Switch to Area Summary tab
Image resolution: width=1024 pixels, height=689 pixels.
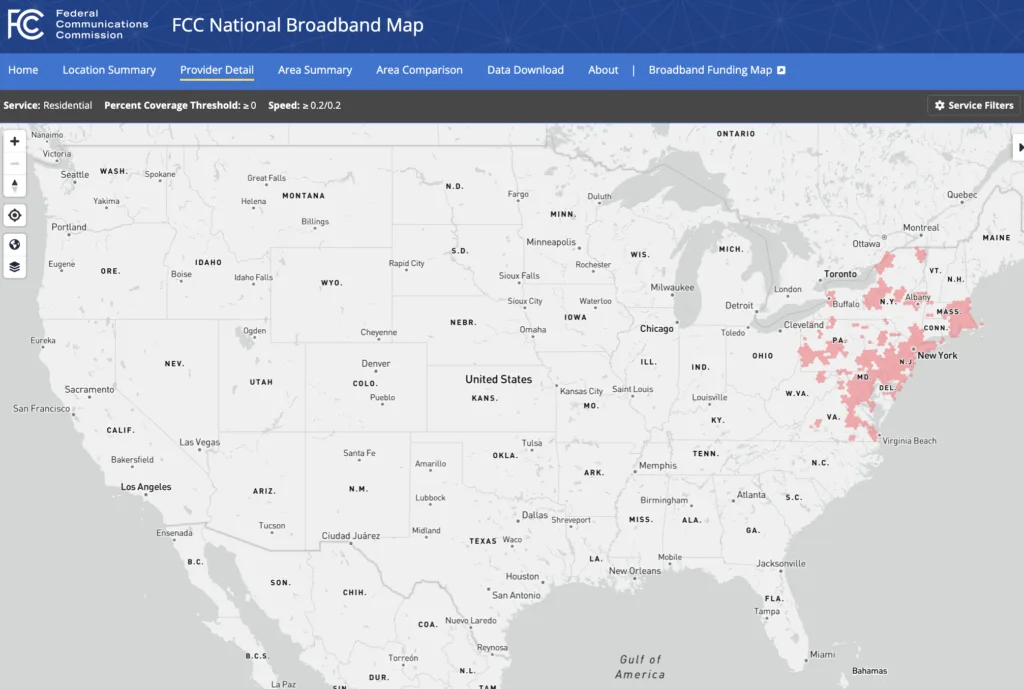pyautogui.click(x=315, y=70)
